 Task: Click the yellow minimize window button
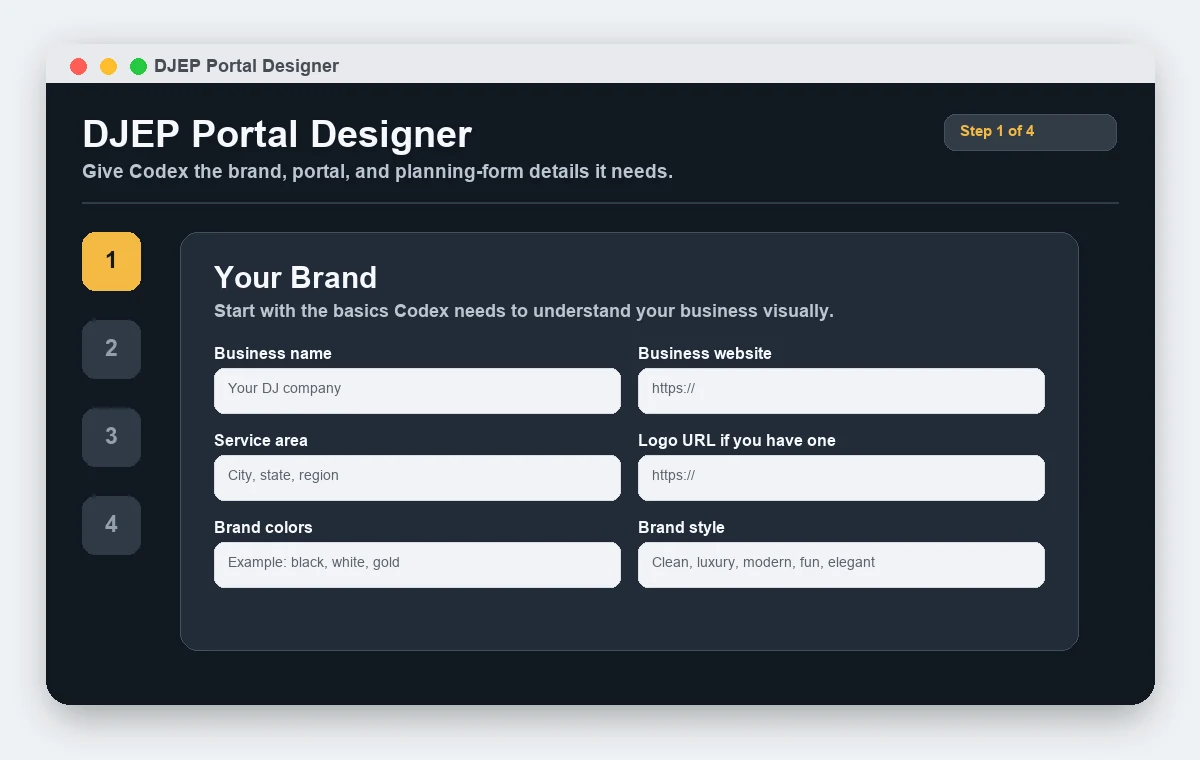(x=108, y=66)
